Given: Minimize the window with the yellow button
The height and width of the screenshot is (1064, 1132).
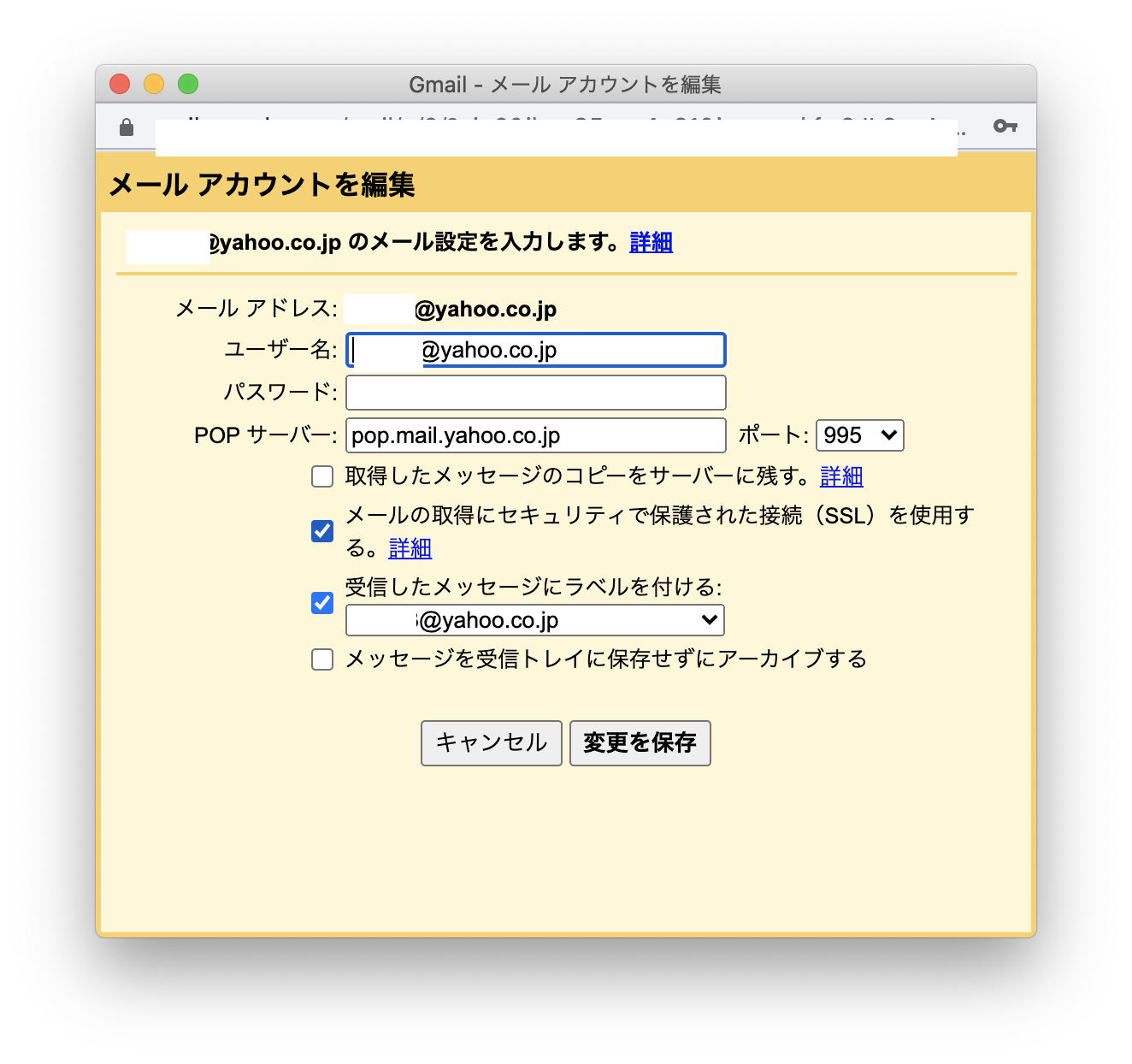Looking at the screenshot, I should tap(154, 84).
